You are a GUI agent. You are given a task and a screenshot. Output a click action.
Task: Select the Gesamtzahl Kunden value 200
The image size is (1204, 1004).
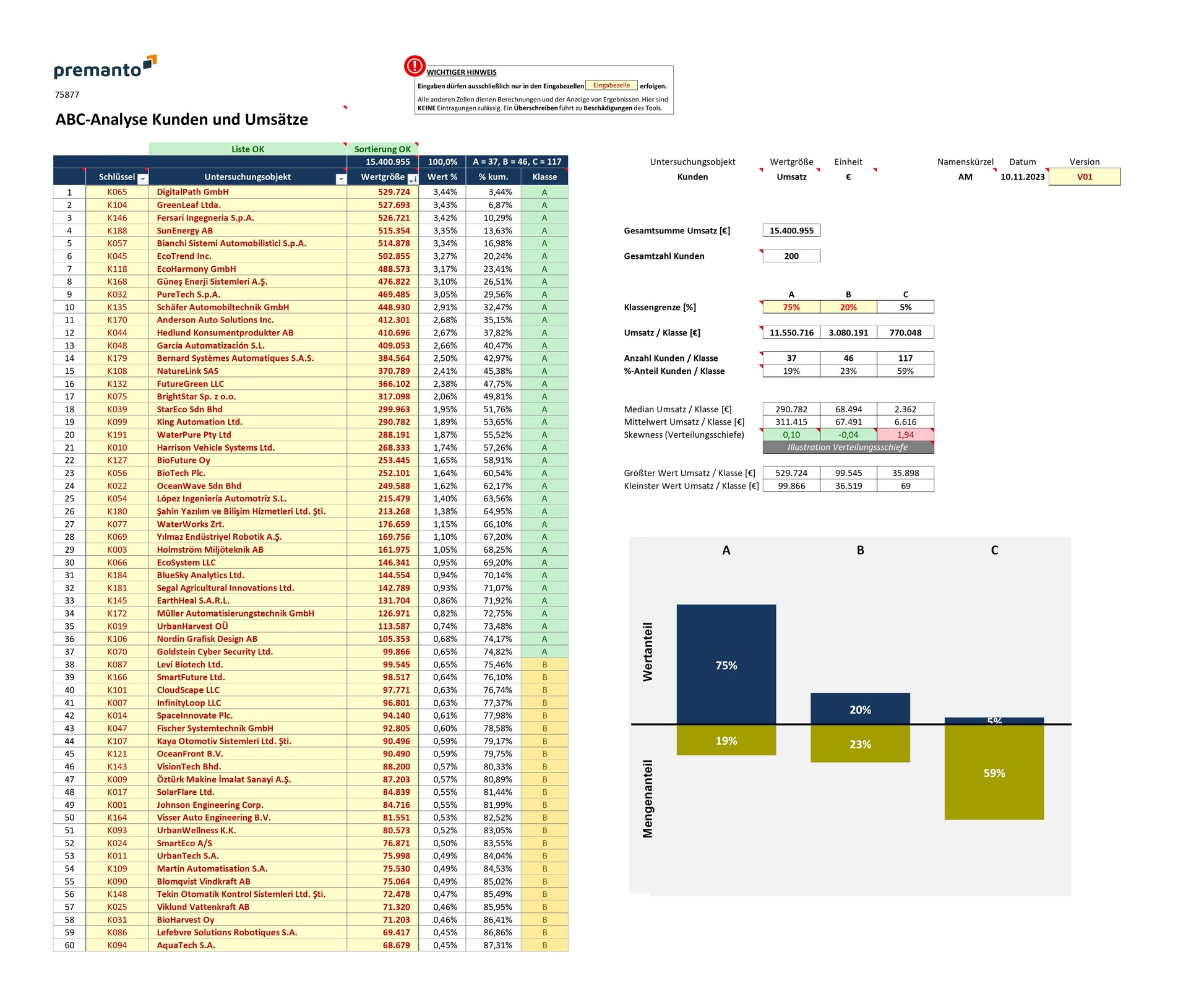[x=791, y=256]
